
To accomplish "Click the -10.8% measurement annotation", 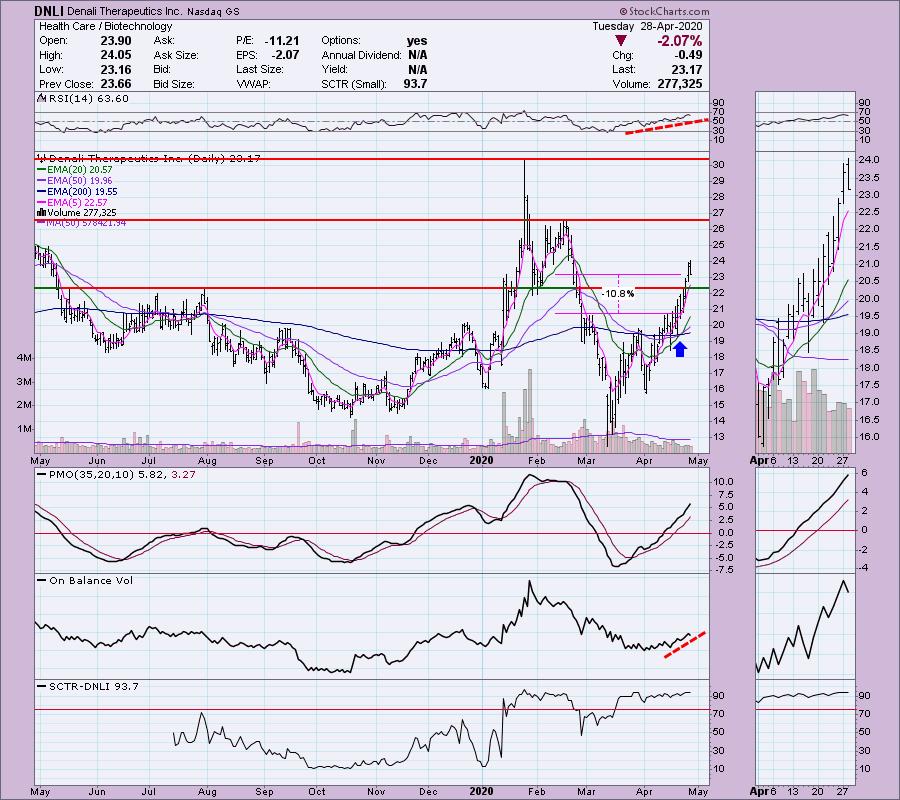I will point(618,293).
